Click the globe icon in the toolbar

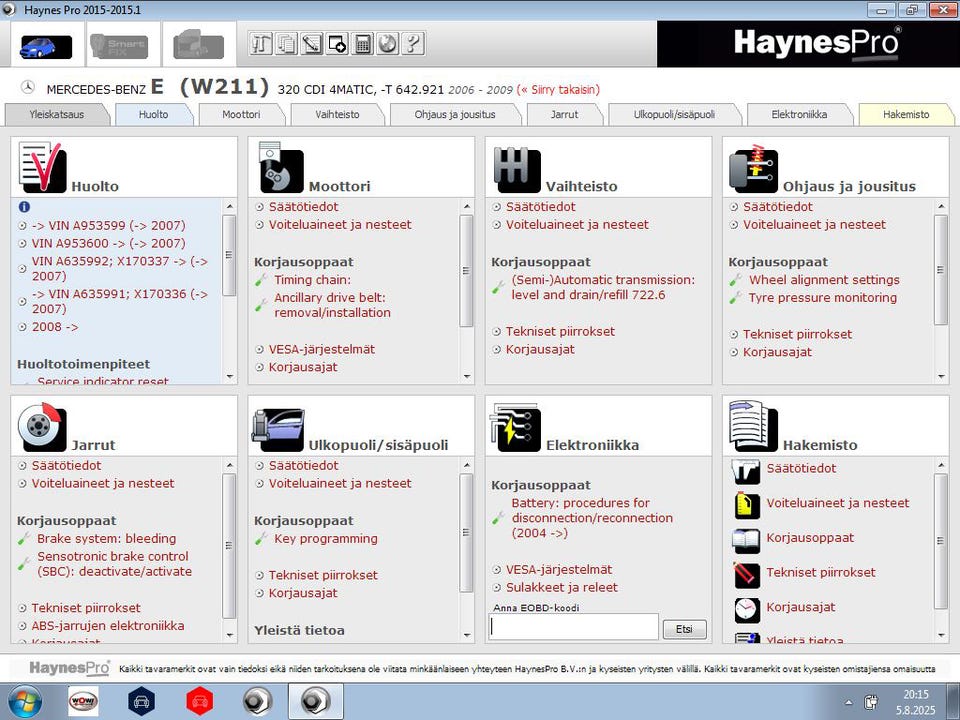tap(387, 43)
